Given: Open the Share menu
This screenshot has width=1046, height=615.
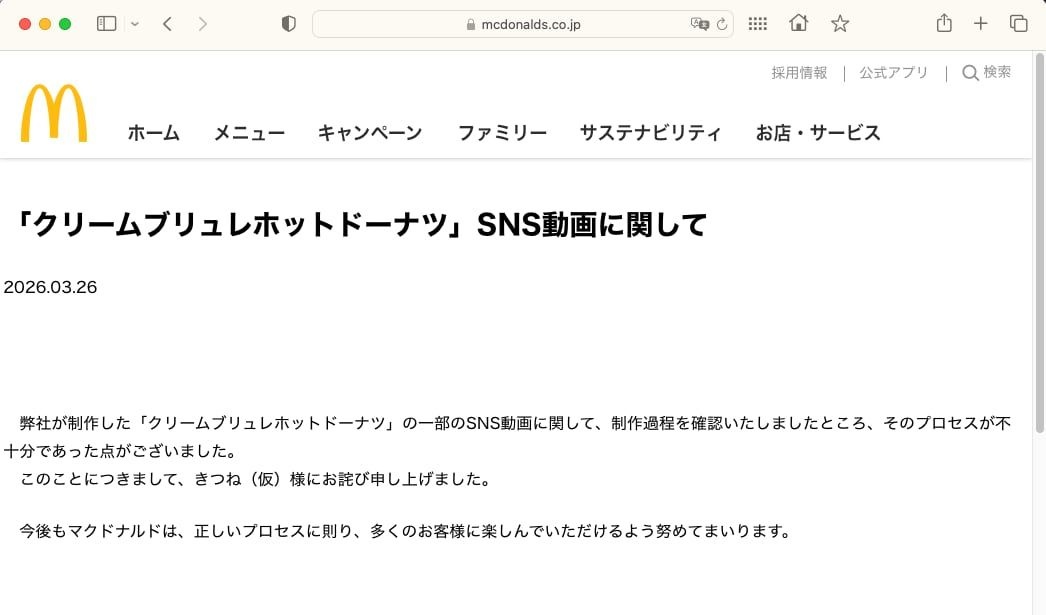Looking at the screenshot, I should click(x=944, y=24).
